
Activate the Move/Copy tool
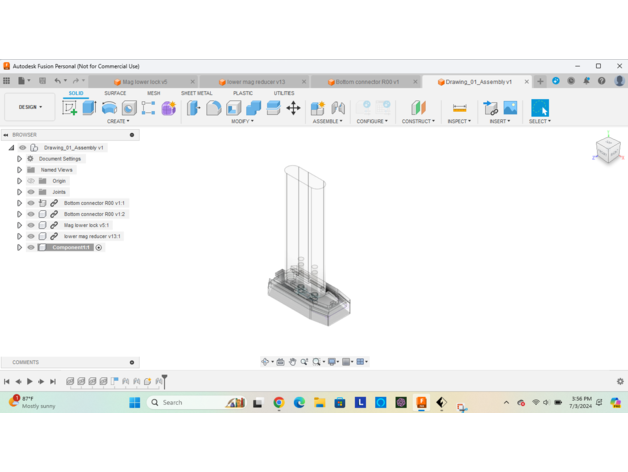pos(293,108)
